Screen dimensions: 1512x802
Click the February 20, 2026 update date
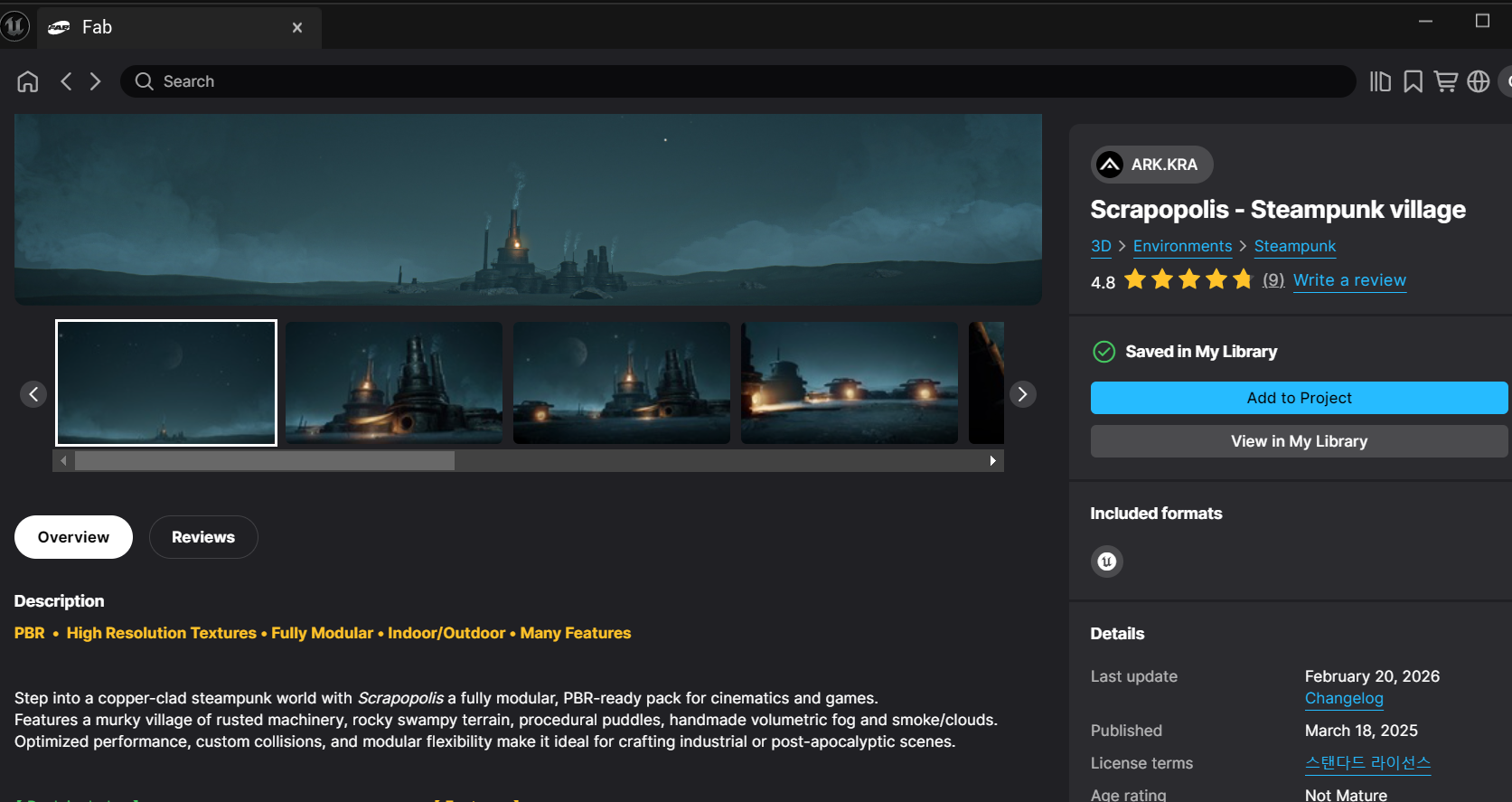click(1372, 676)
